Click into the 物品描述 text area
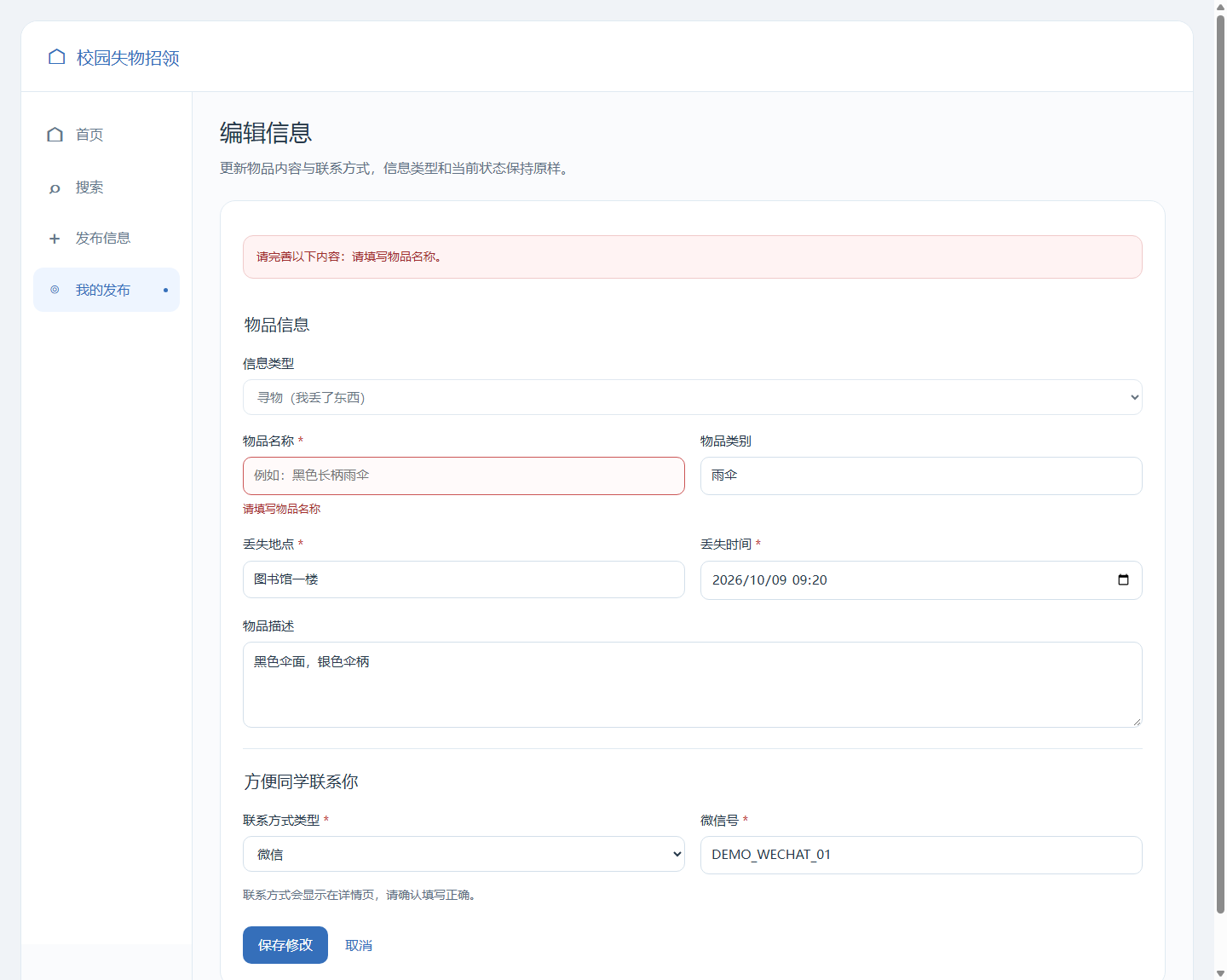Image resolution: width=1227 pixels, height=980 pixels. click(x=692, y=684)
